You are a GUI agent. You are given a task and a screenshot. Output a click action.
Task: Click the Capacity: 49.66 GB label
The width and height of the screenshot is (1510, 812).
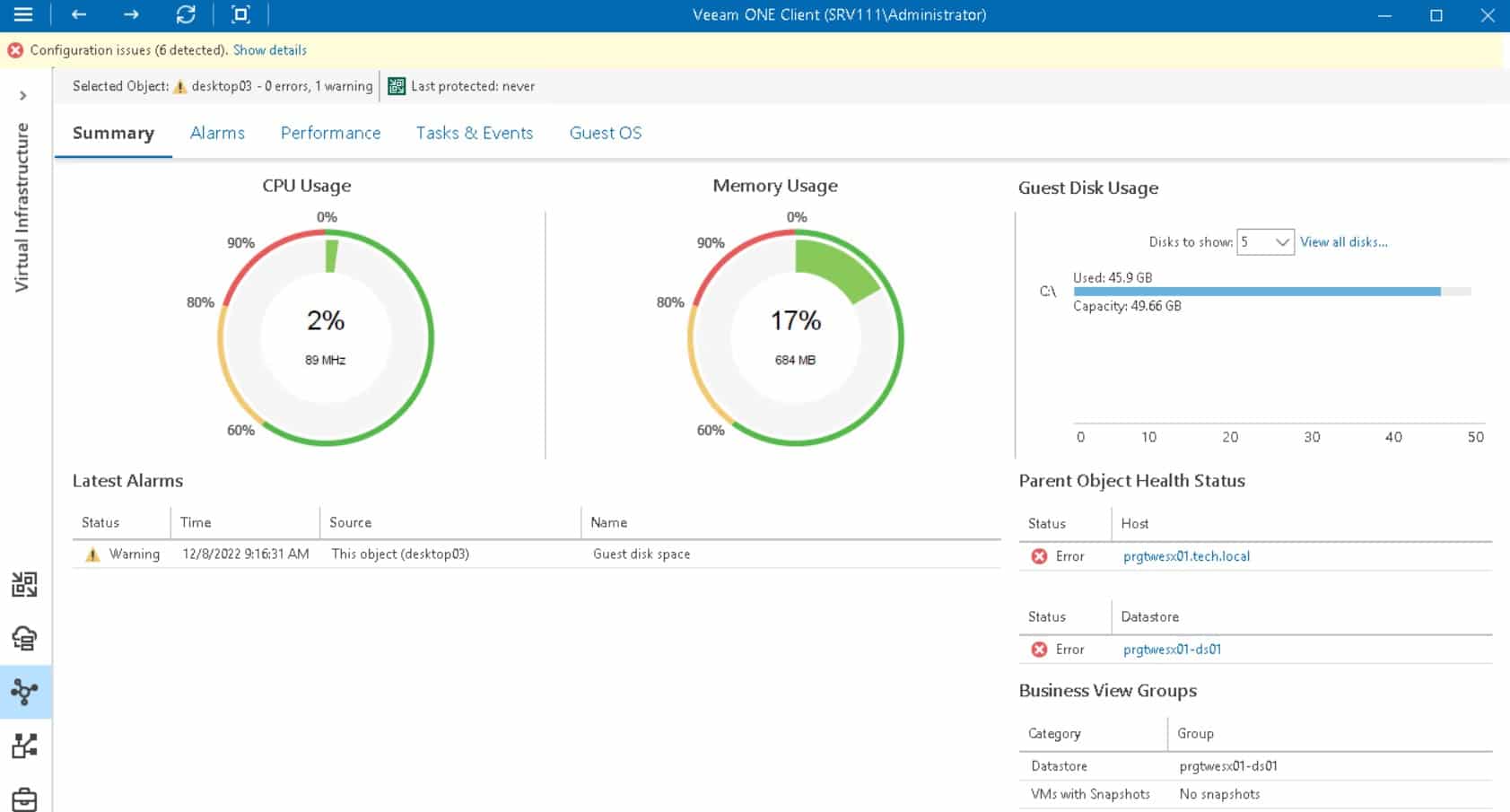[x=1127, y=306]
